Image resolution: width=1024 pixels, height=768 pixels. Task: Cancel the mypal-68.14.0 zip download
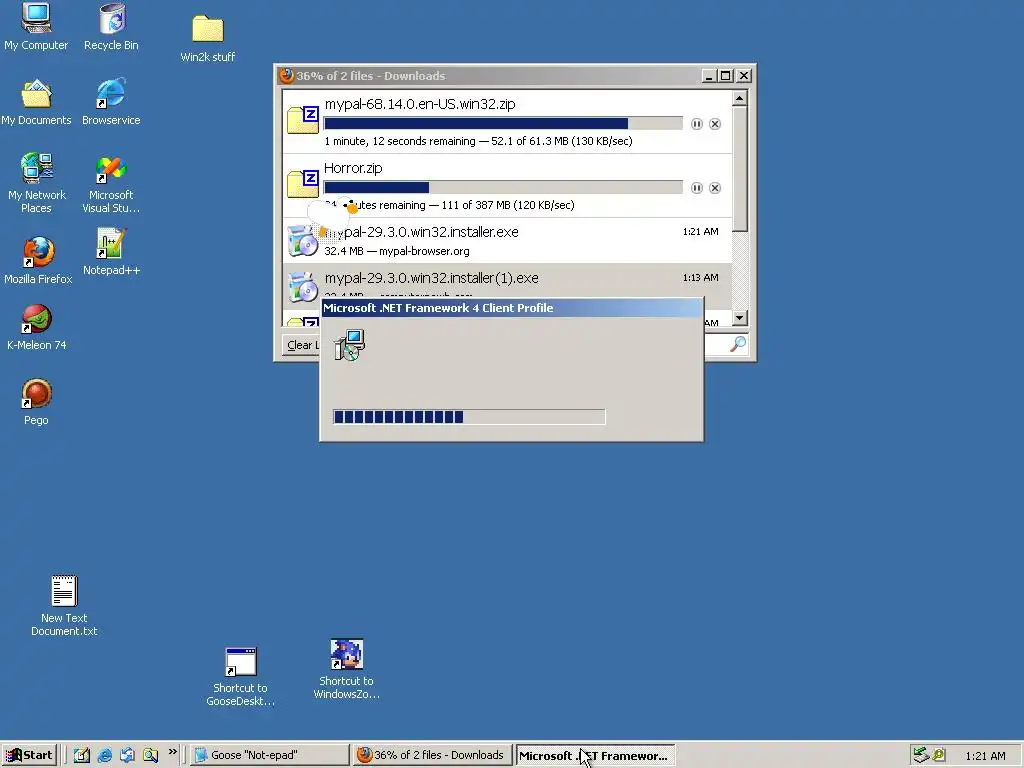point(715,124)
